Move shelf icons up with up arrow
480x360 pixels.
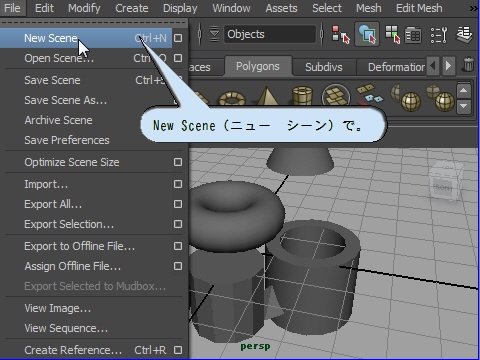[464, 91]
